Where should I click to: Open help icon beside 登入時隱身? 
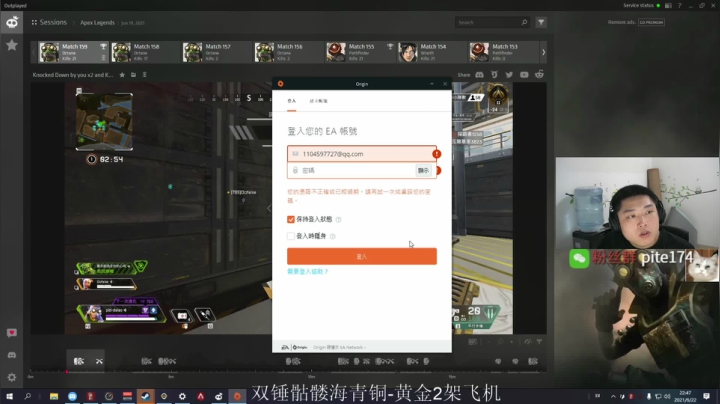332,236
